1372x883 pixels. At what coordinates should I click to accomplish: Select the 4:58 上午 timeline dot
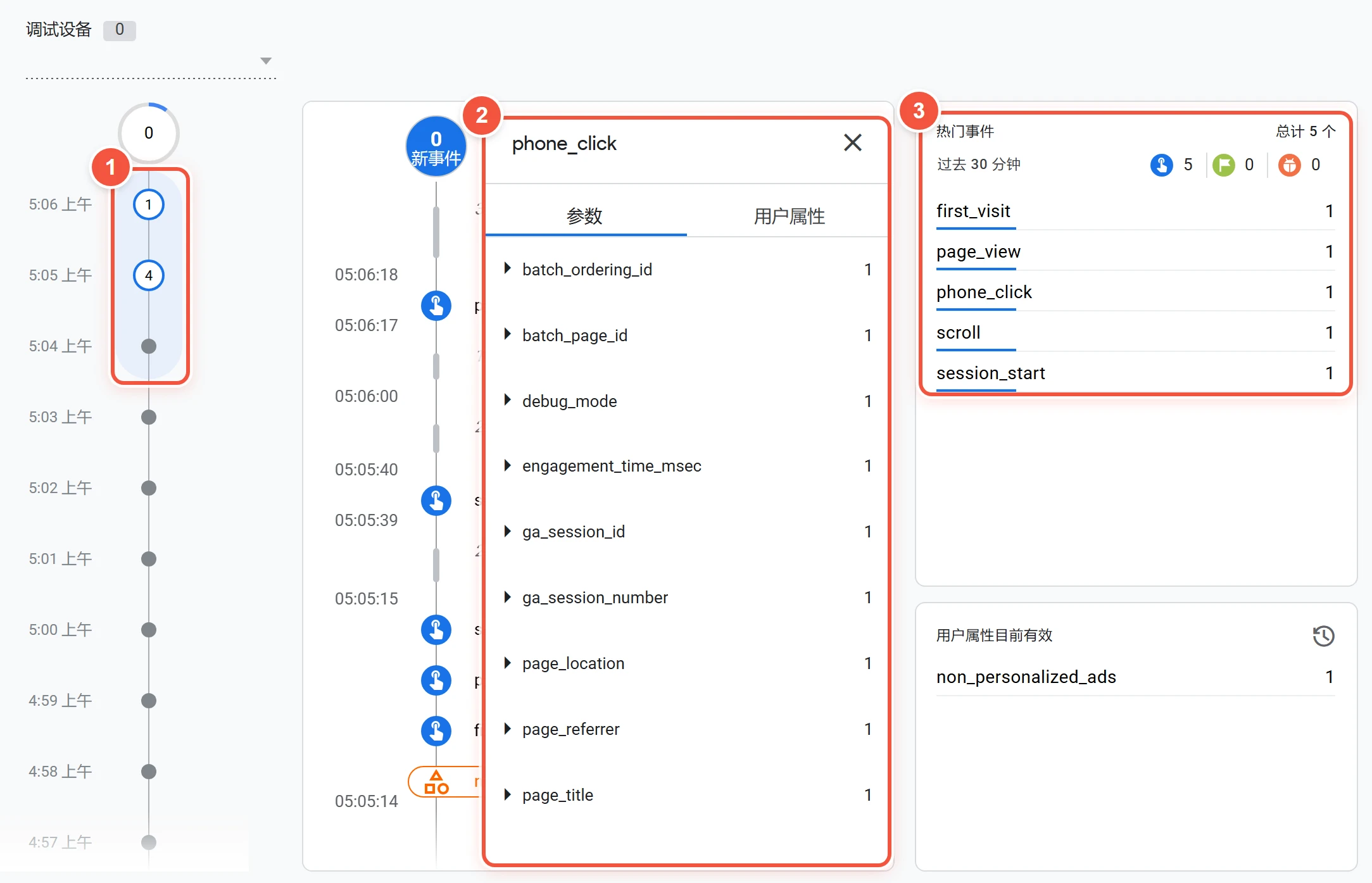pyautogui.click(x=149, y=772)
